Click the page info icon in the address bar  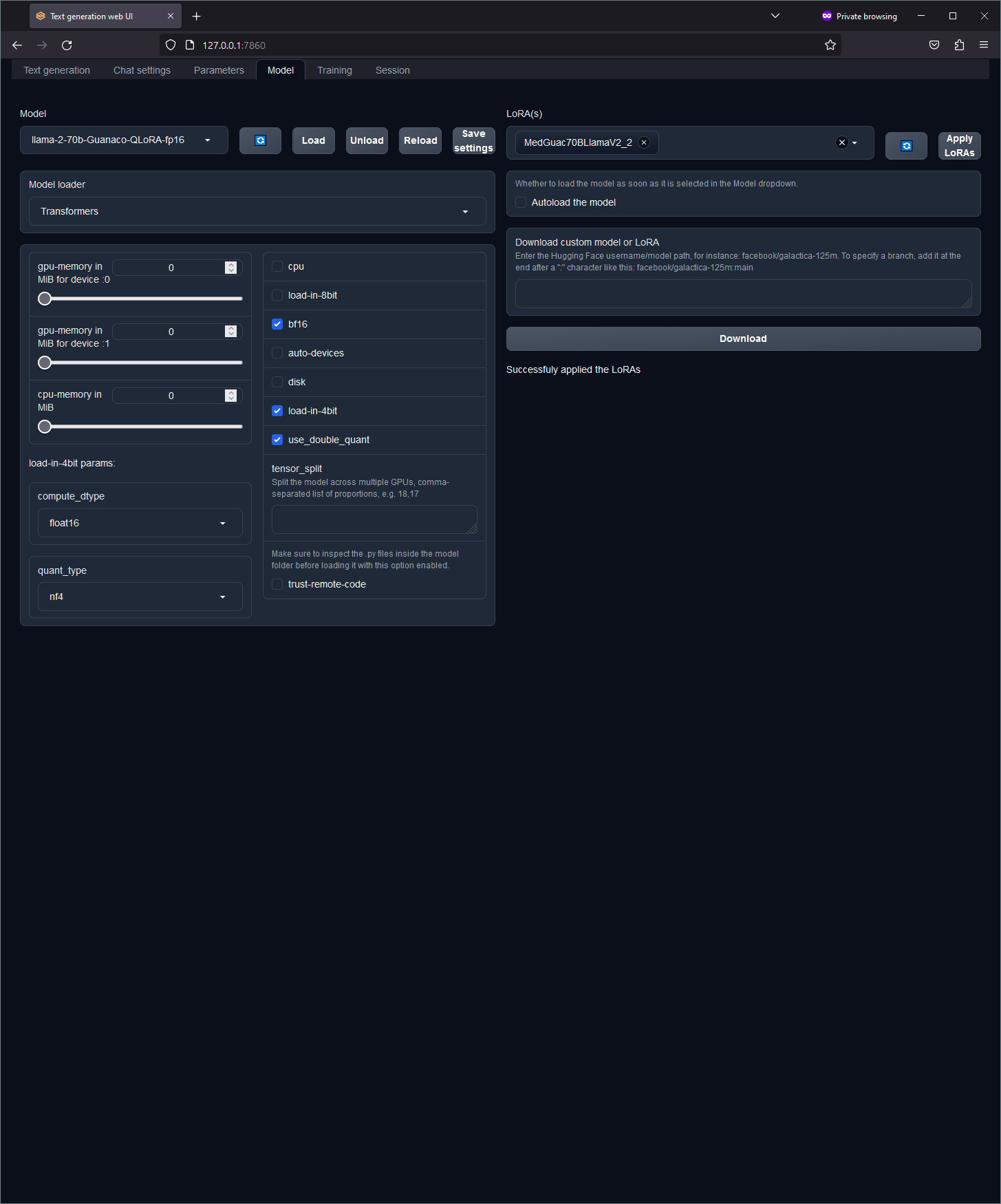tap(190, 45)
